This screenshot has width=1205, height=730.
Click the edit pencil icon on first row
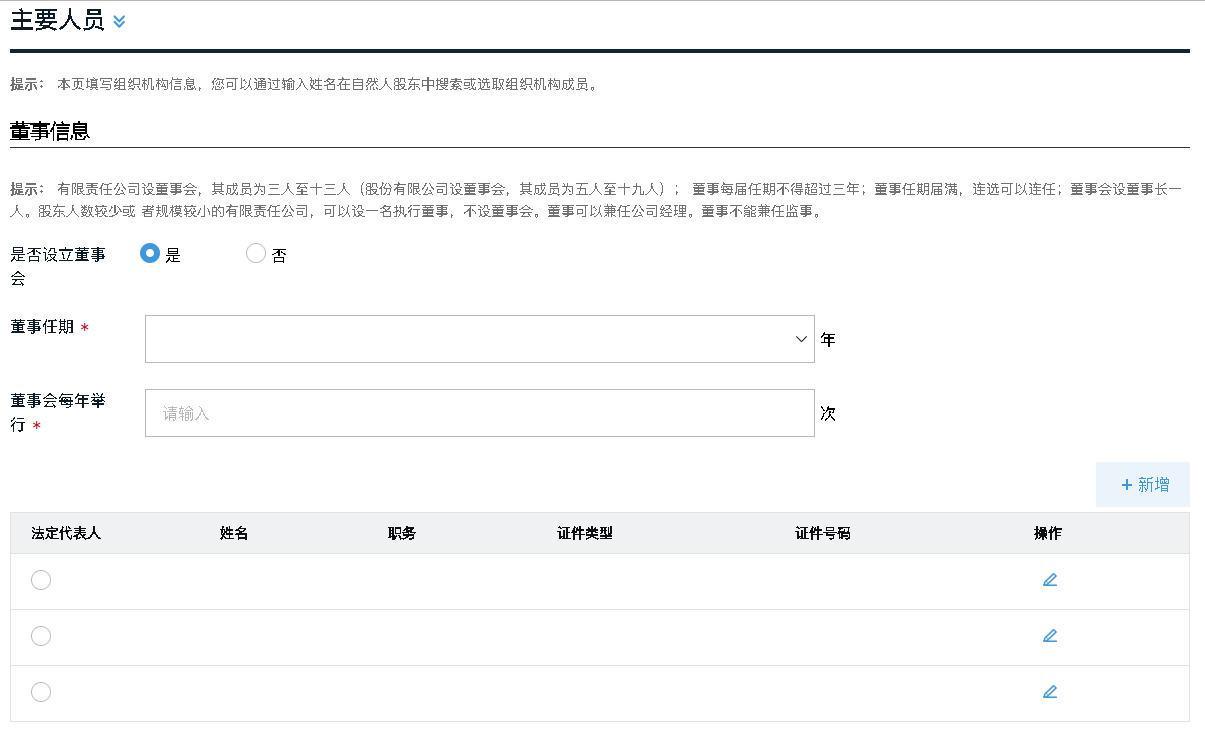click(1050, 579)
